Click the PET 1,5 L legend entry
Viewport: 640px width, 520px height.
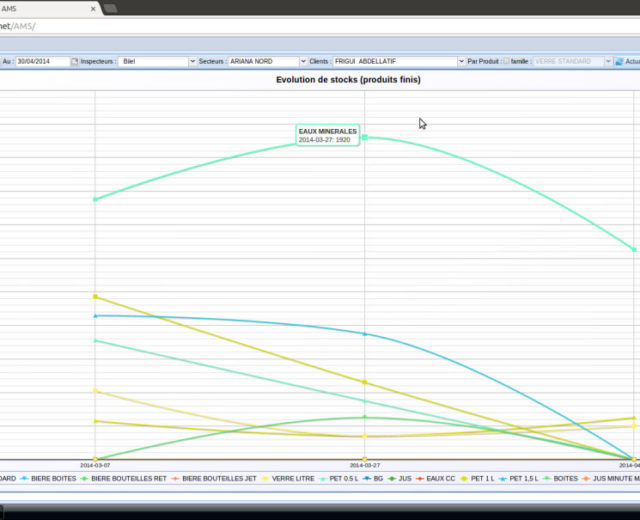(523, 479)
